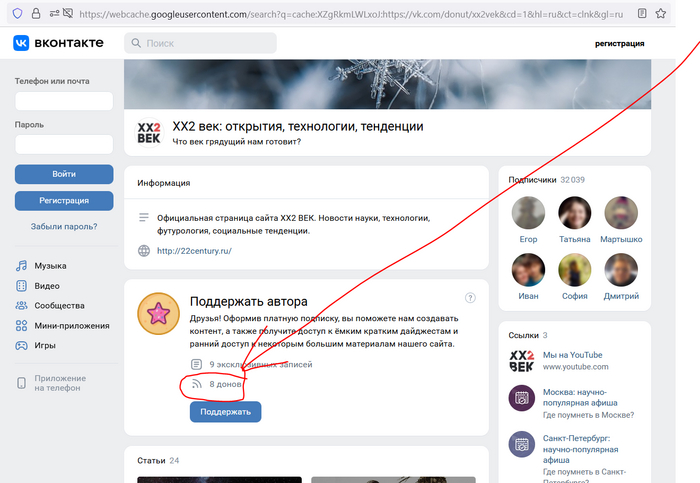Click the snowflake cover image
This screenshot has width=700, height=483.
pyautogui.click(x=388, y=84)
